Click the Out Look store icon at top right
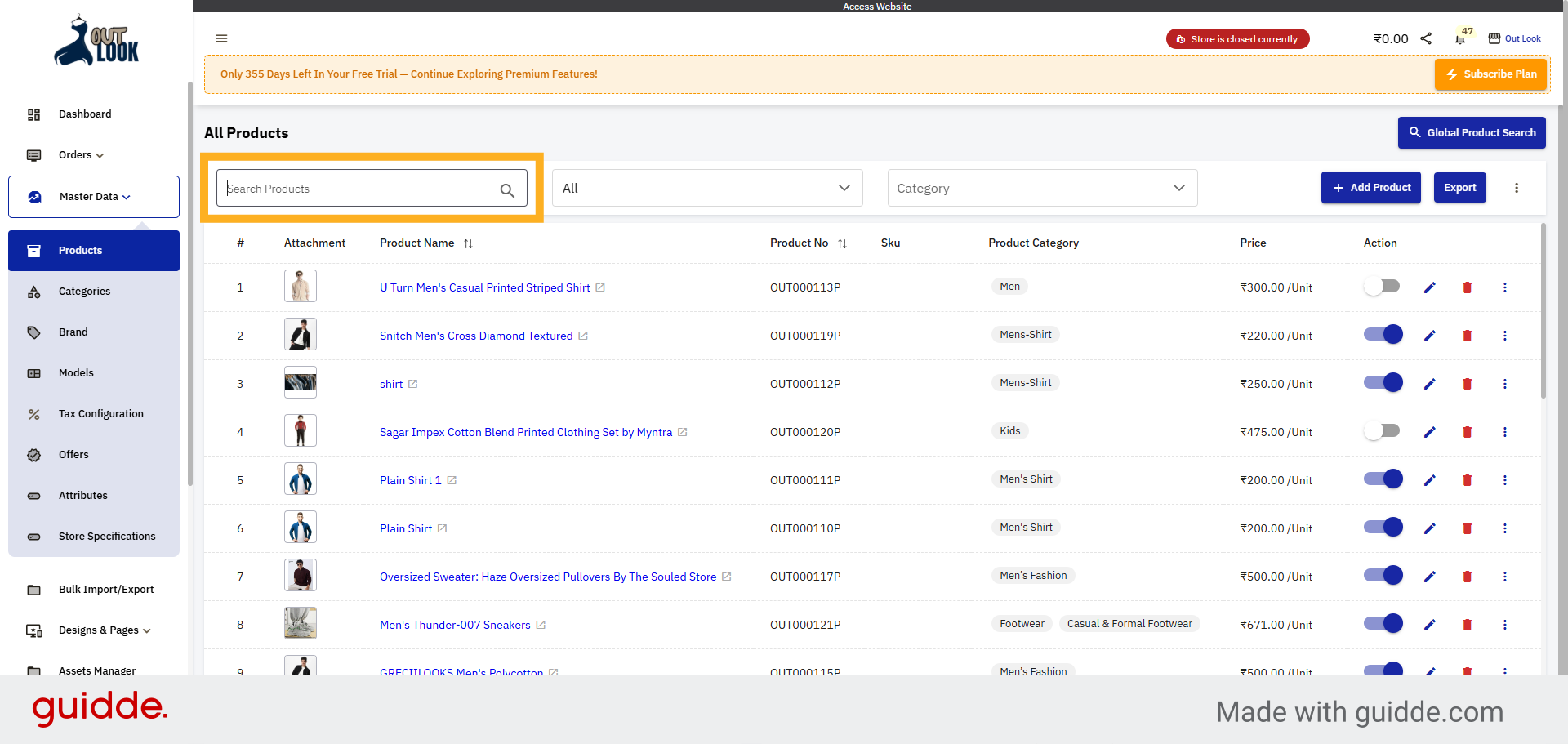The image size is (1568, 744). pyautogui.click(x=1494, y=38)
